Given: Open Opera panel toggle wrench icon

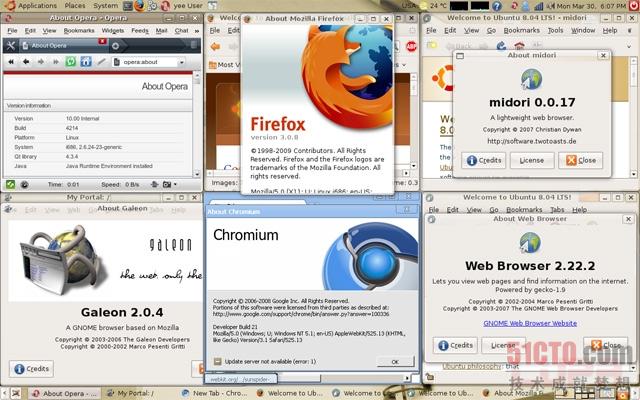Looking at the screenshot, I should pyautogui.click(x=11, y=46).
